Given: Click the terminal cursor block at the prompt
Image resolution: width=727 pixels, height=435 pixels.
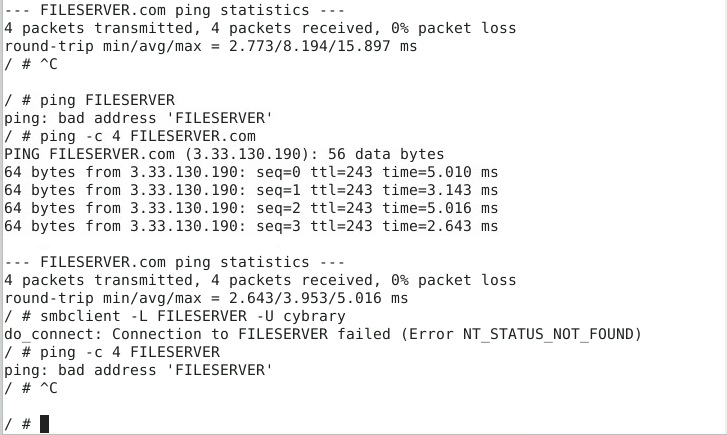Looking at the screenshot, I should [x=44, y=424].
